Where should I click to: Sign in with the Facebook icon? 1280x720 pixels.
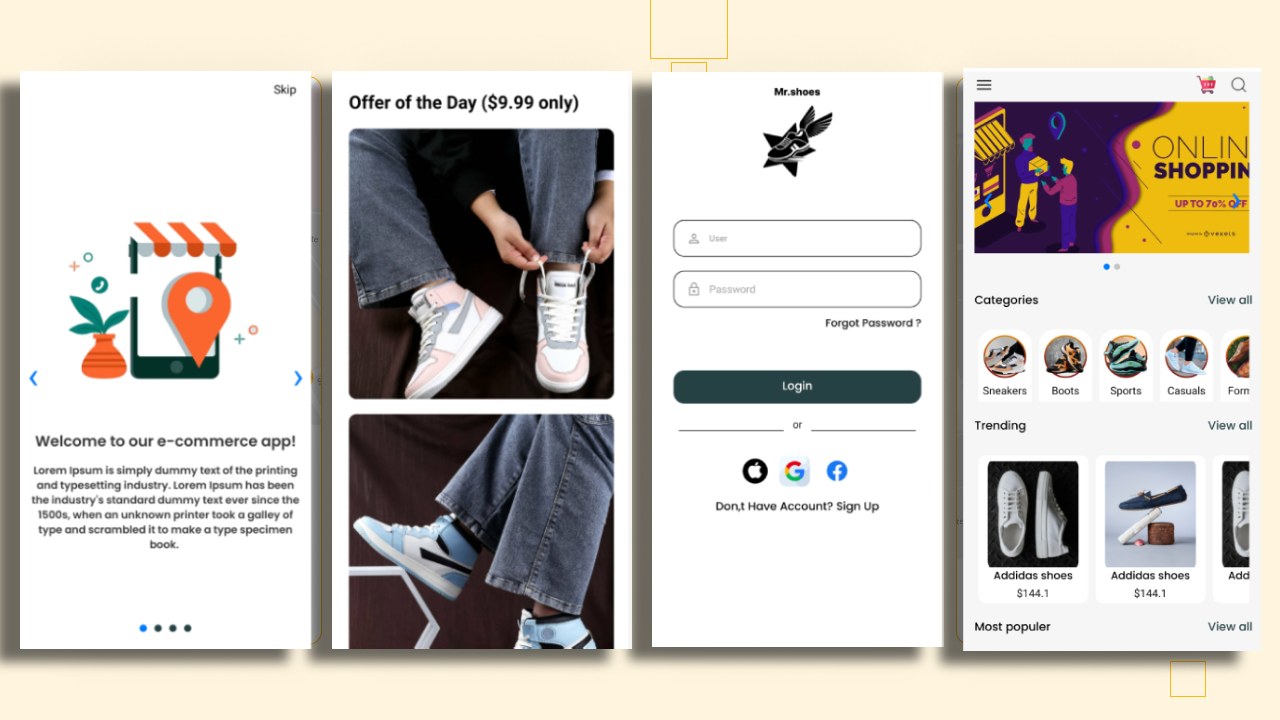pyautogui.click(x=837, y=471)
